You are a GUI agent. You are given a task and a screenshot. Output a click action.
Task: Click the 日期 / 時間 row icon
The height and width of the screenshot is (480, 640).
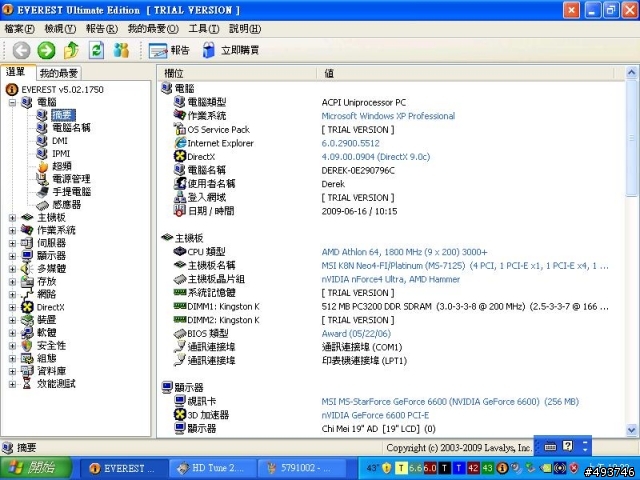[x=180, y=211]
